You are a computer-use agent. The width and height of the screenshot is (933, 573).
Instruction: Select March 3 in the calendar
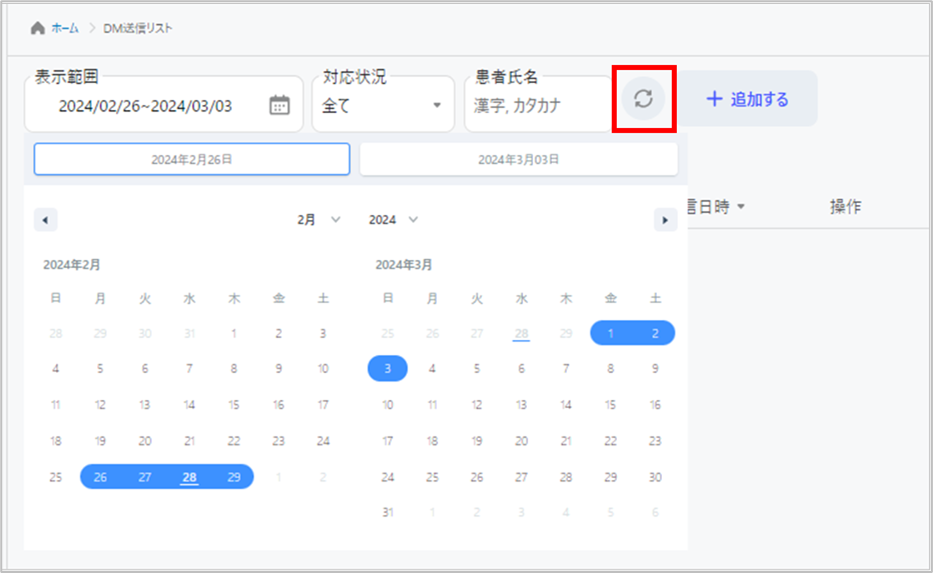(x=388, y=368)
